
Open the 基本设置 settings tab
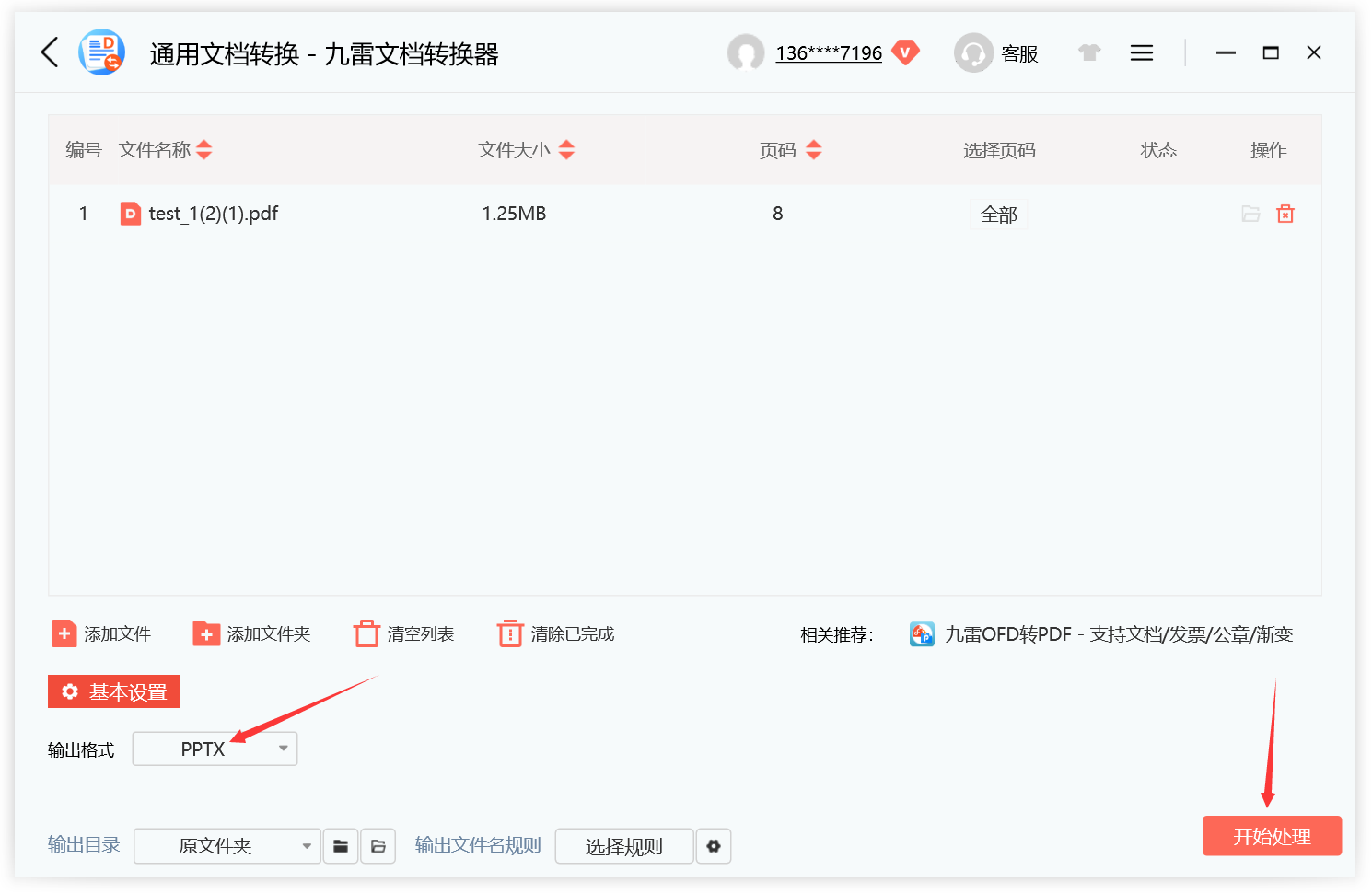pos(114,691)
